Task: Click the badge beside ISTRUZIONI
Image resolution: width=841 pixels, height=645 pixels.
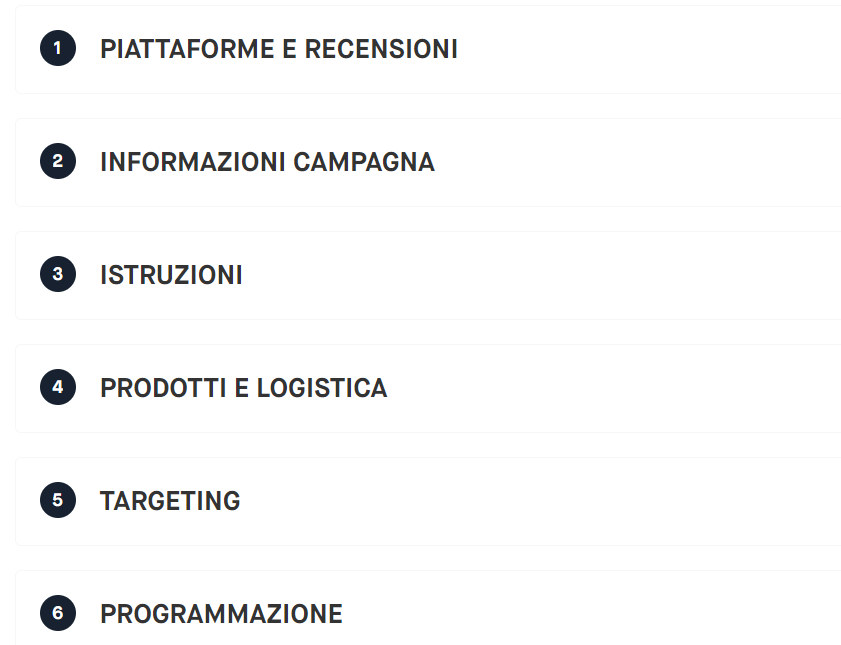Action: tap(57, 274)
